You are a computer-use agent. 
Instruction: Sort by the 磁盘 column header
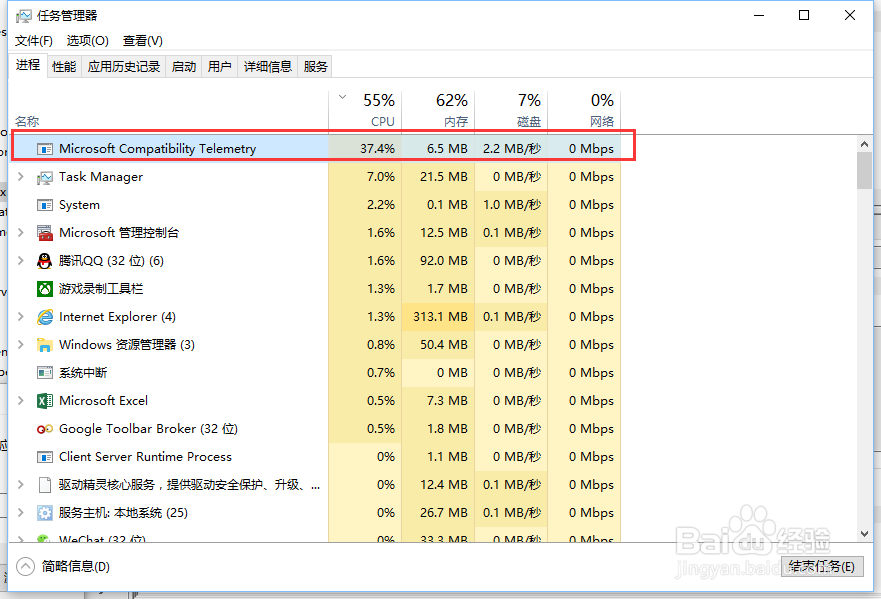511,110
